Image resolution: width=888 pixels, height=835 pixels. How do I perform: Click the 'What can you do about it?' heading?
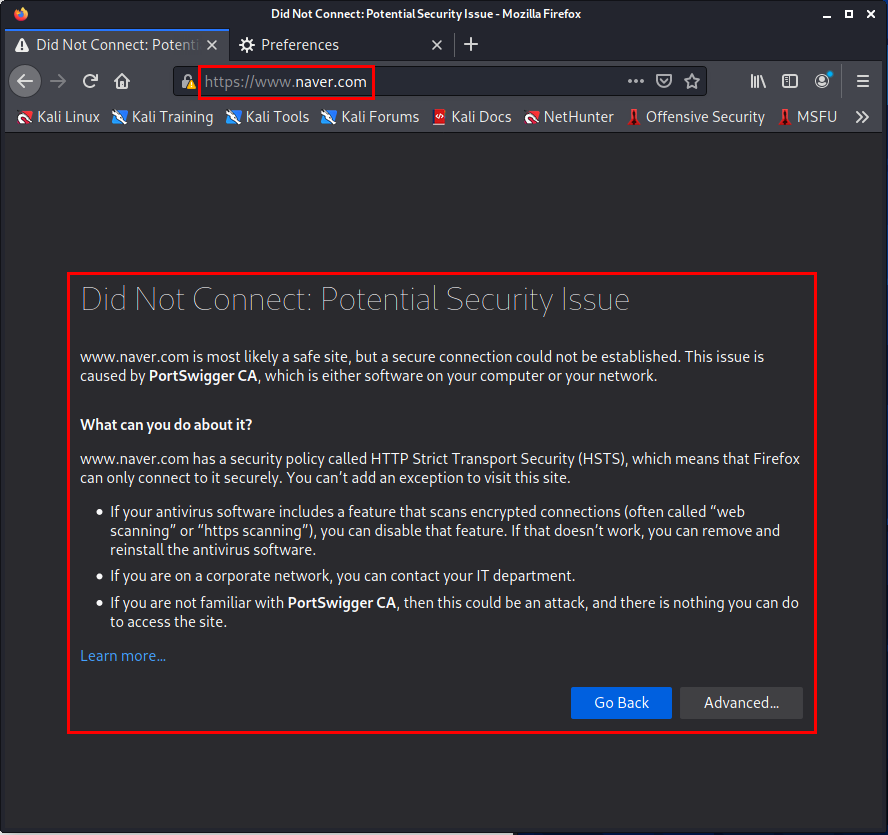click(166, 425)
